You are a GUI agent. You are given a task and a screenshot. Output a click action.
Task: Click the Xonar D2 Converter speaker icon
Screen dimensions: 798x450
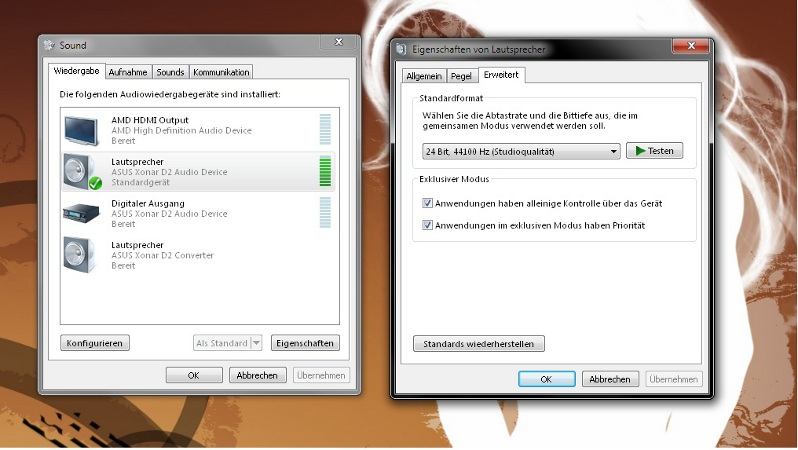tap(79, 255)
